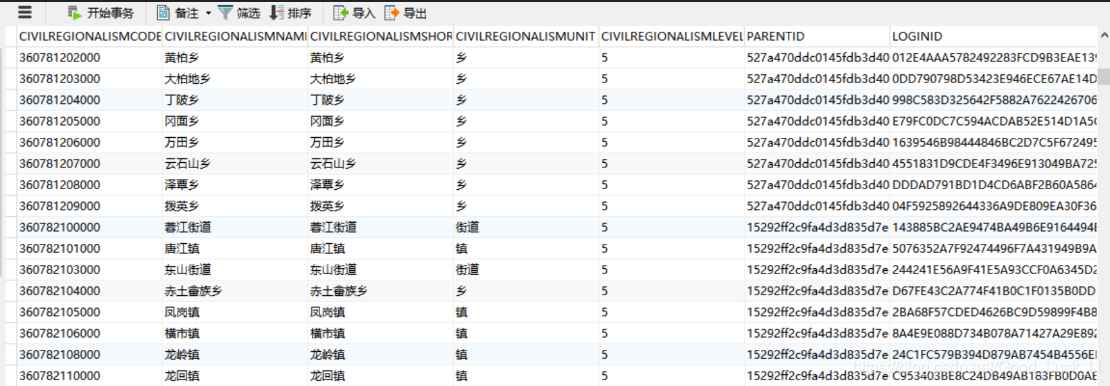
Task: Select LOGINID starting with 143885BC
Action: click(x=994, y=227)
